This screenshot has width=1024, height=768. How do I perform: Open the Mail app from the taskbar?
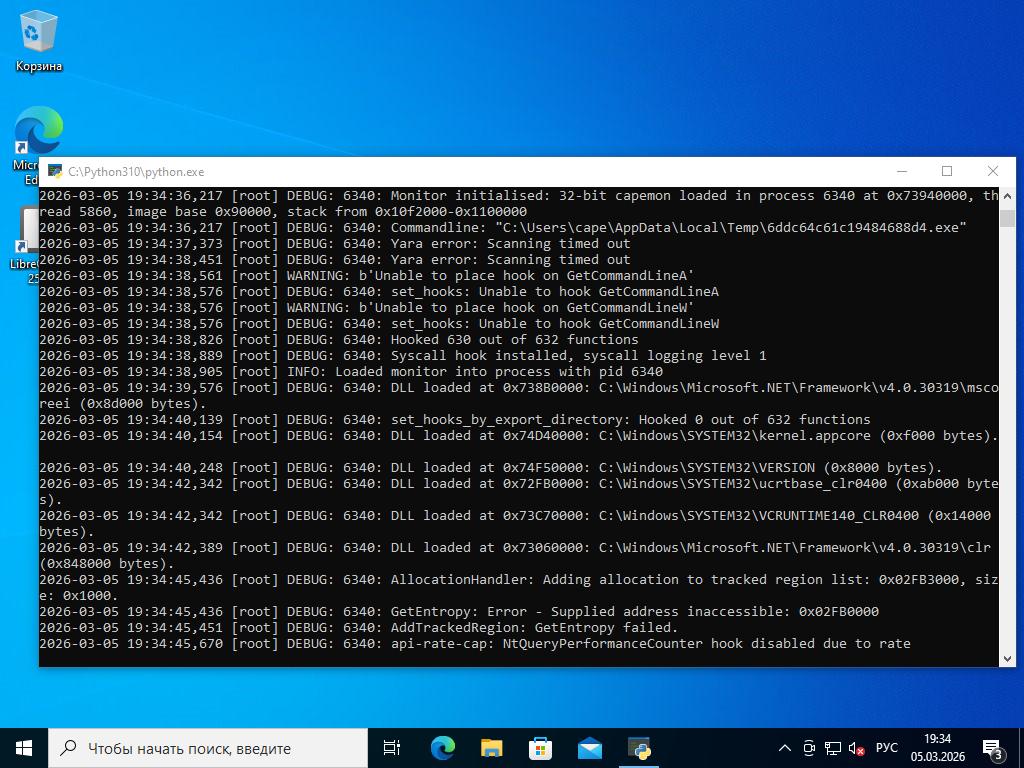(x=589, y=747)
